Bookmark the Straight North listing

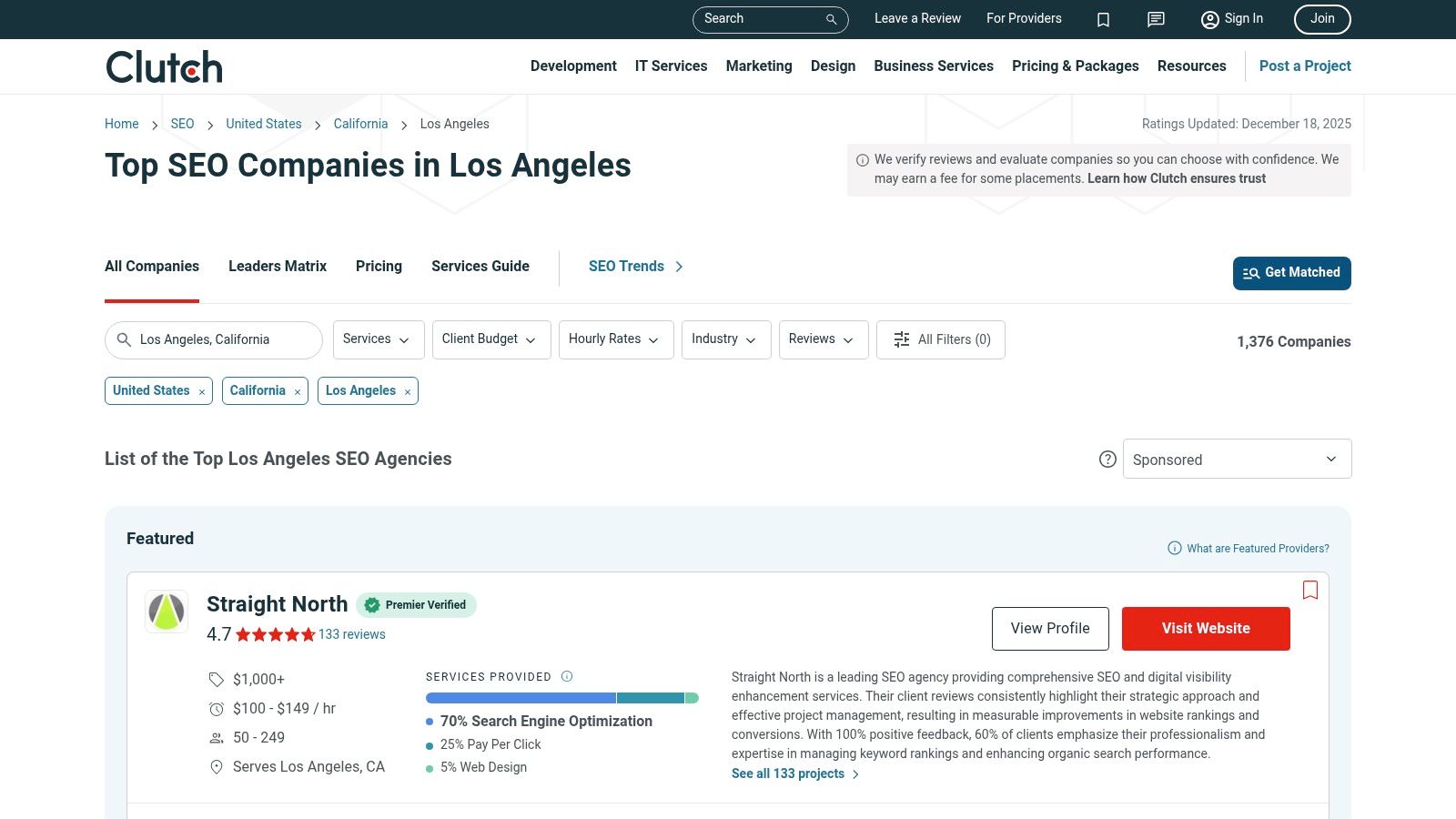coord(1310,590)
